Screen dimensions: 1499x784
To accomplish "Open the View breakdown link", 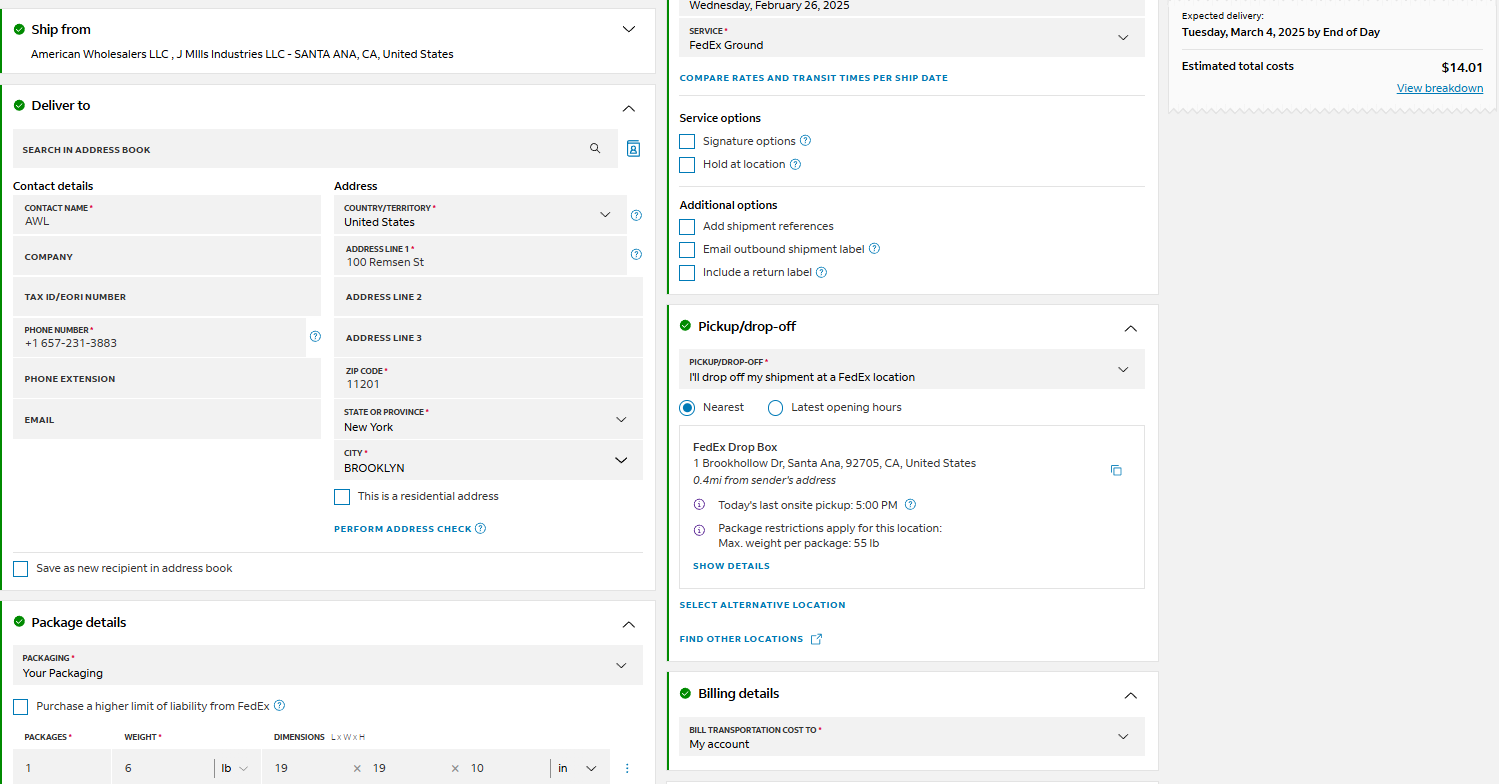I will click(x=1440, y=88).
